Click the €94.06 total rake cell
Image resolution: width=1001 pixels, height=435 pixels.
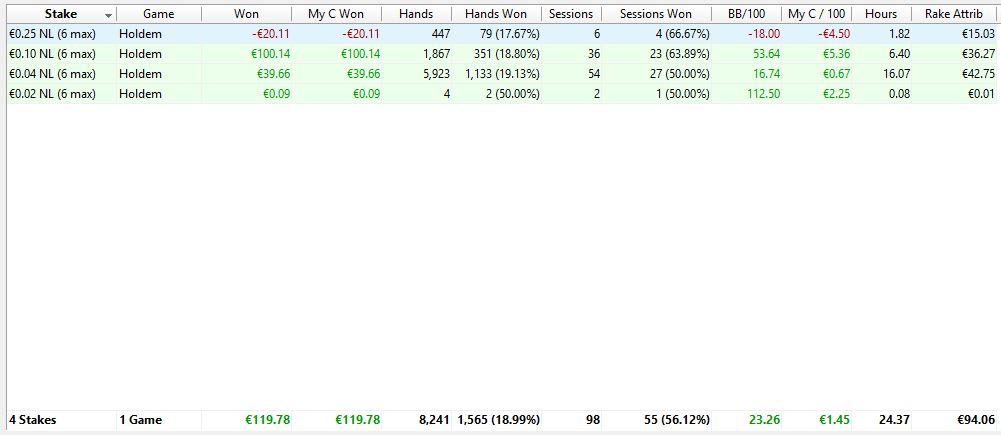(976, 420)
